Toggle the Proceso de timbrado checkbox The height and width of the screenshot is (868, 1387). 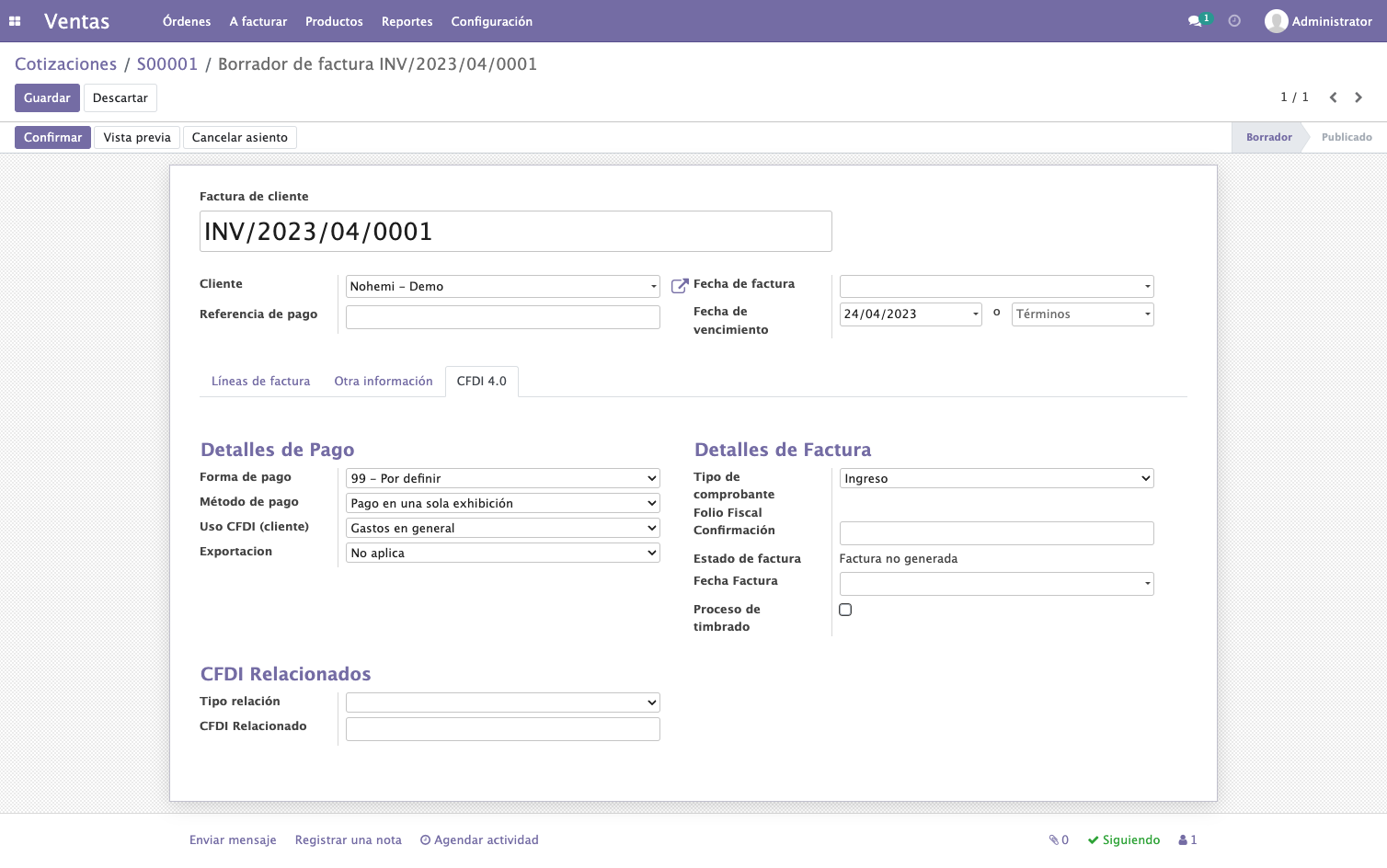(x=845, y=610)
